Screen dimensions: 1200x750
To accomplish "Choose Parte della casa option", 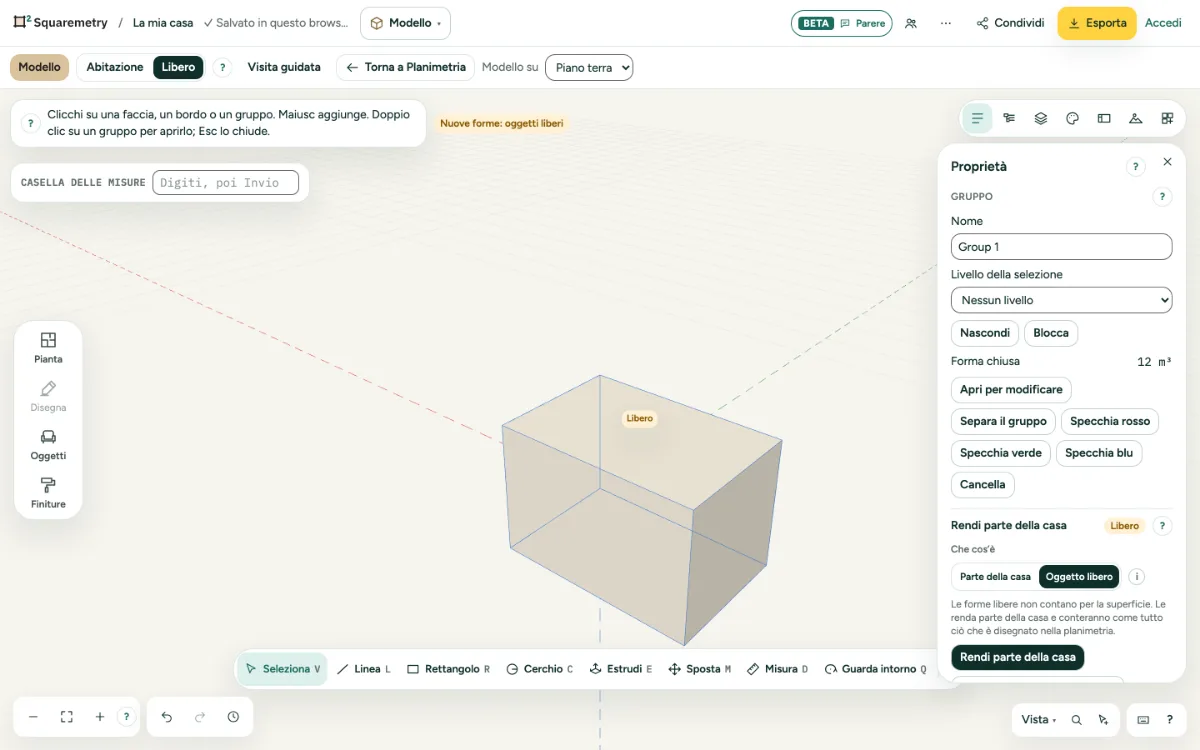I will pos(995,577).
